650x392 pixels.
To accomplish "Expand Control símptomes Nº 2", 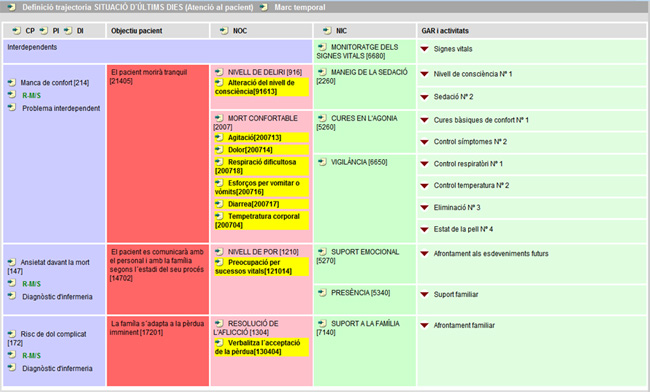I will [x=424, y=142].
